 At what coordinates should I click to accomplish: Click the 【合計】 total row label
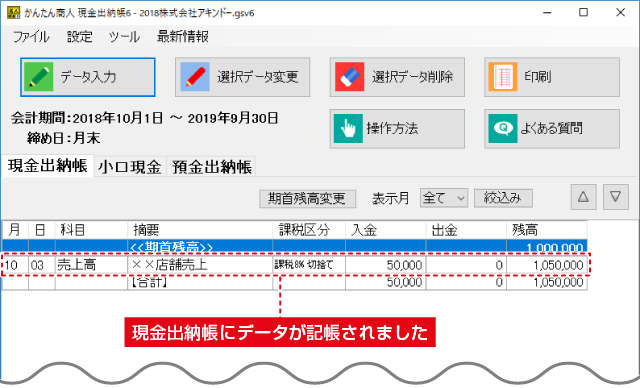tap(149, 282)
